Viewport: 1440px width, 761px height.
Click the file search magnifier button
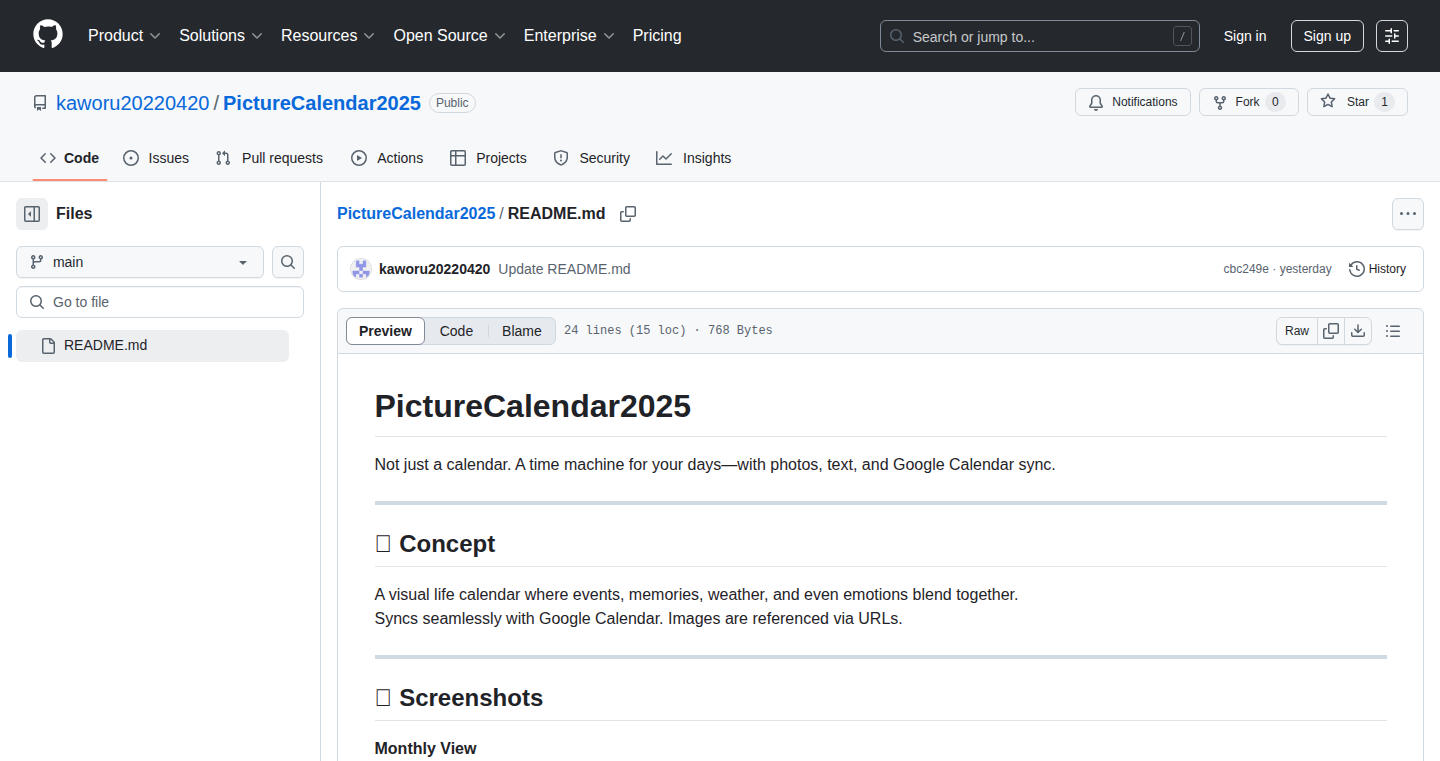(288, 262)
